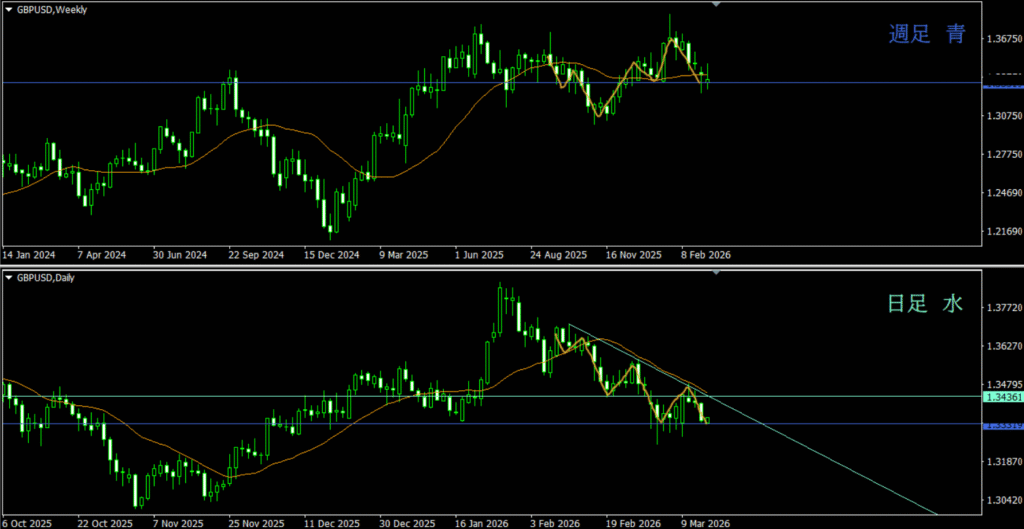Viewport: 1024px width, 529px height.
Task: Select the GBPUSD,Daily chart title text
Action: tap(46, 277)
